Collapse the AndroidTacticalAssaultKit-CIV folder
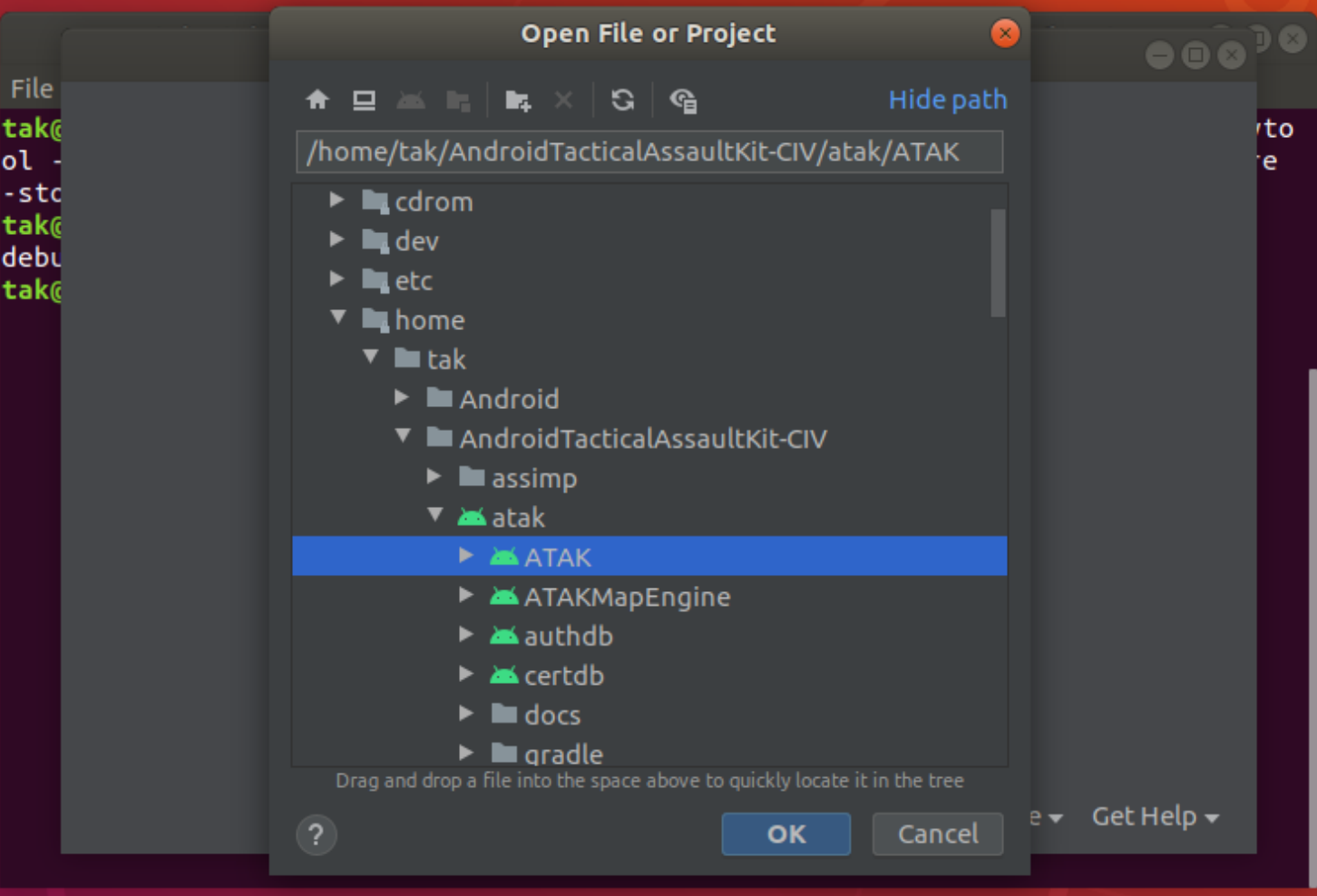This screenshot has width=1317, height=896. pyautogui.click(x=404, y=436)
